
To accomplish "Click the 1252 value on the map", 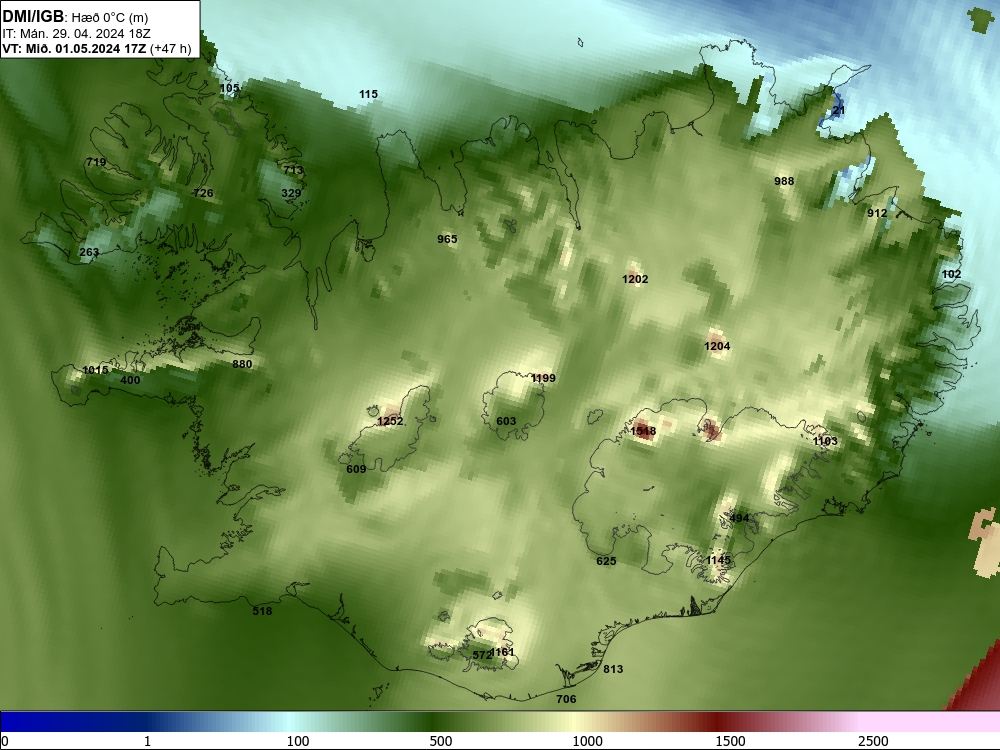I will coord(390,421).
